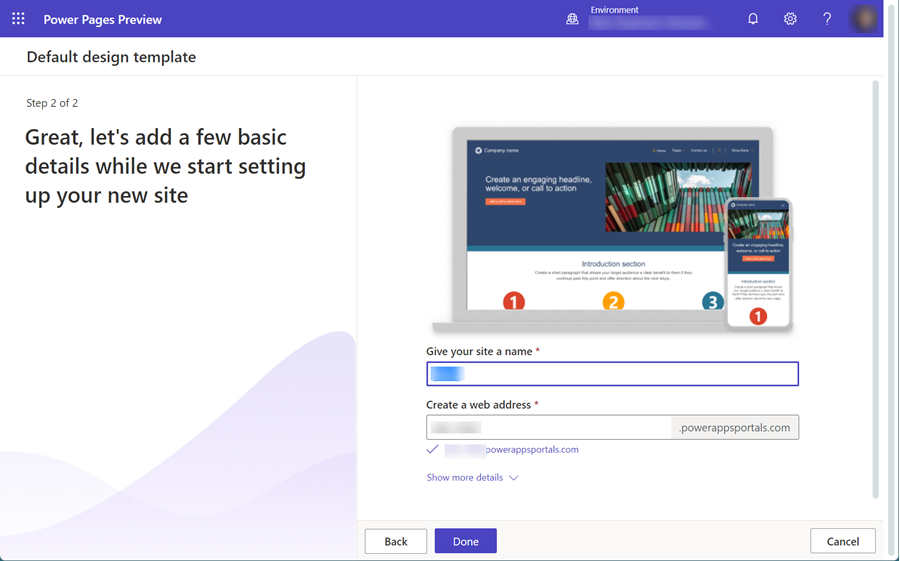The height and width of the screenshot is (561, 900).
Task: Open the app launcher waffle icon
Action: (18, 19)
